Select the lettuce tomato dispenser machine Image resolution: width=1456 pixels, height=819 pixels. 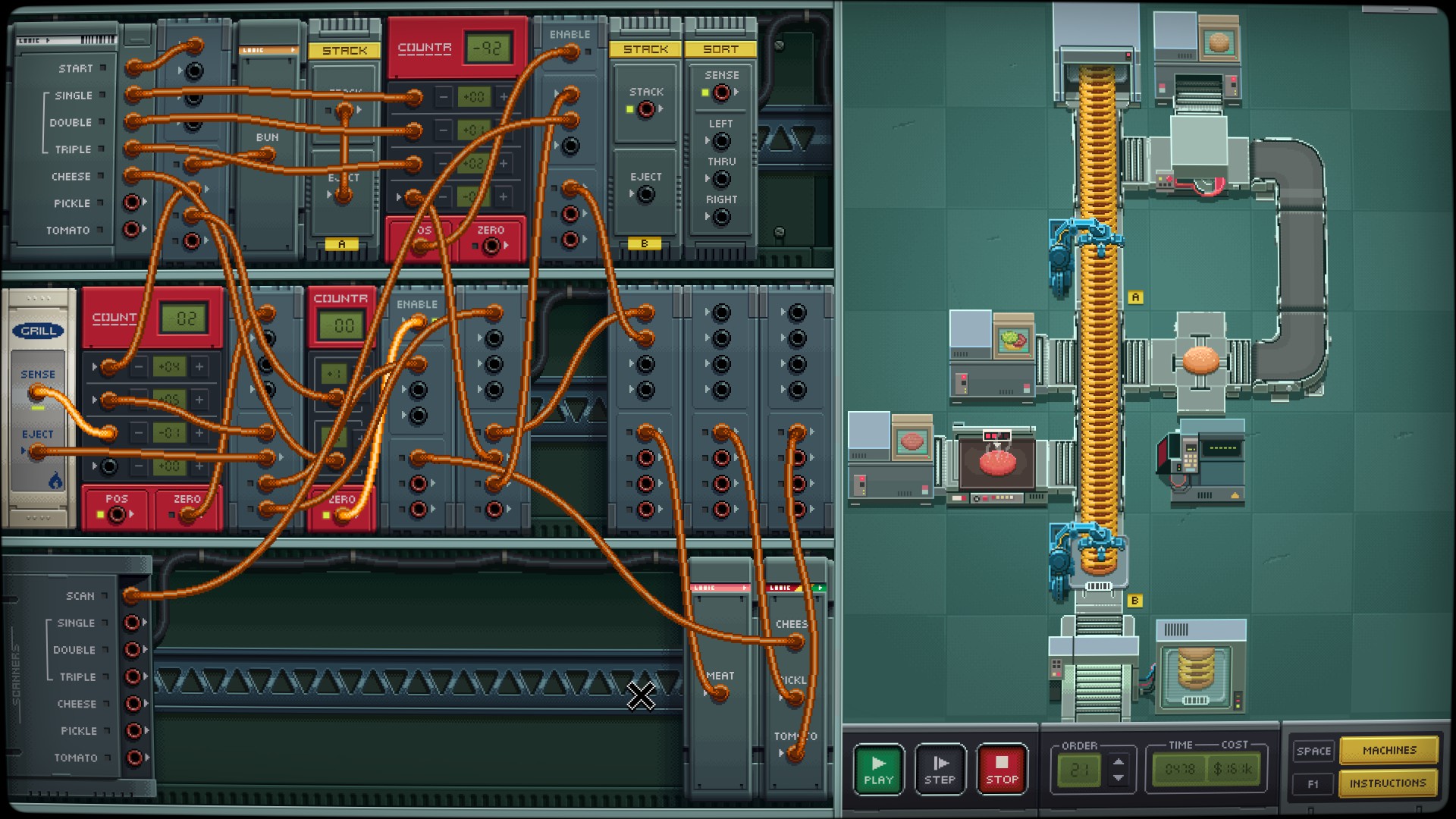click(x=993, y=356)
